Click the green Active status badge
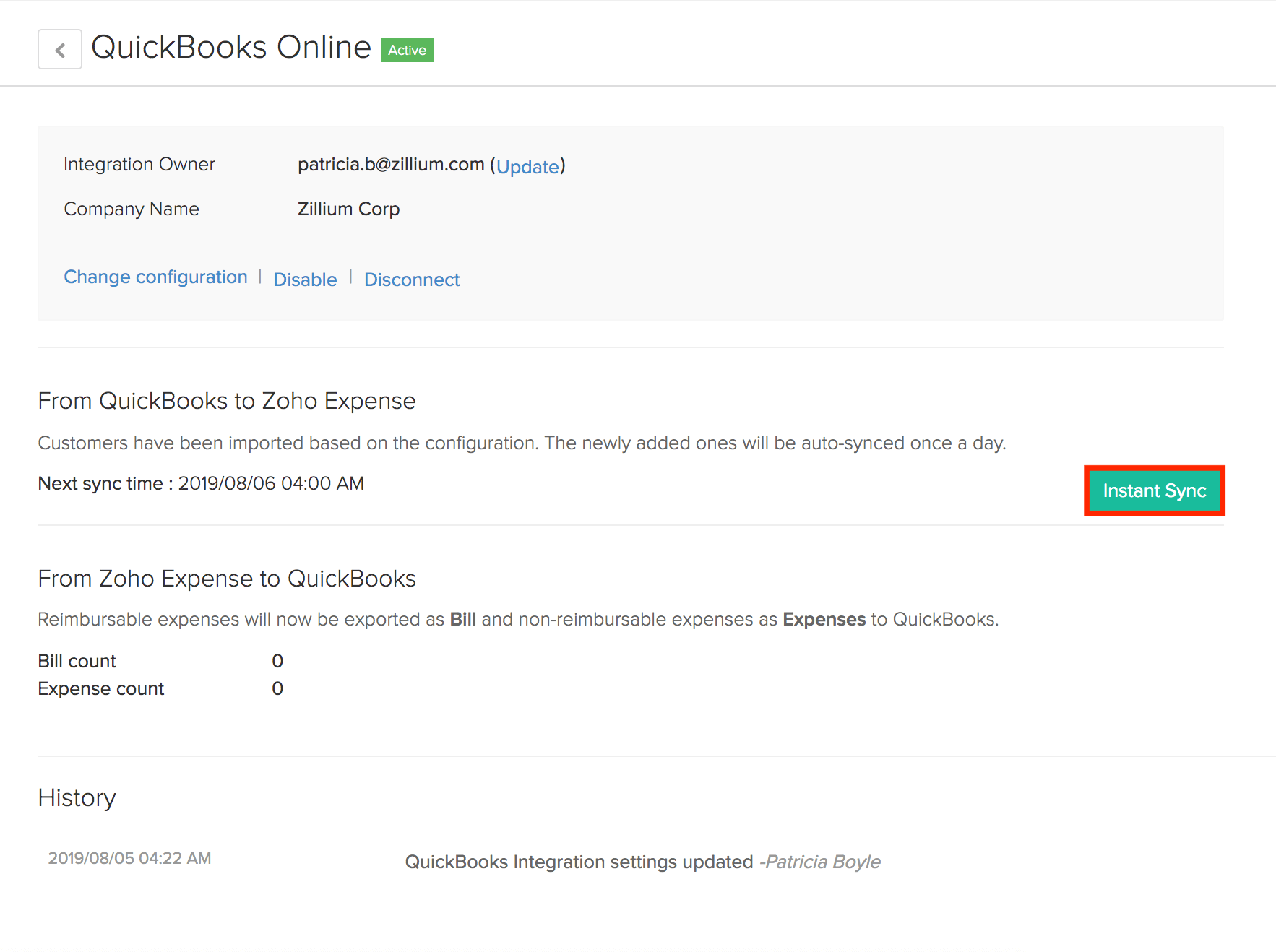Screen dimensions: 1276x952 [407, 50]
